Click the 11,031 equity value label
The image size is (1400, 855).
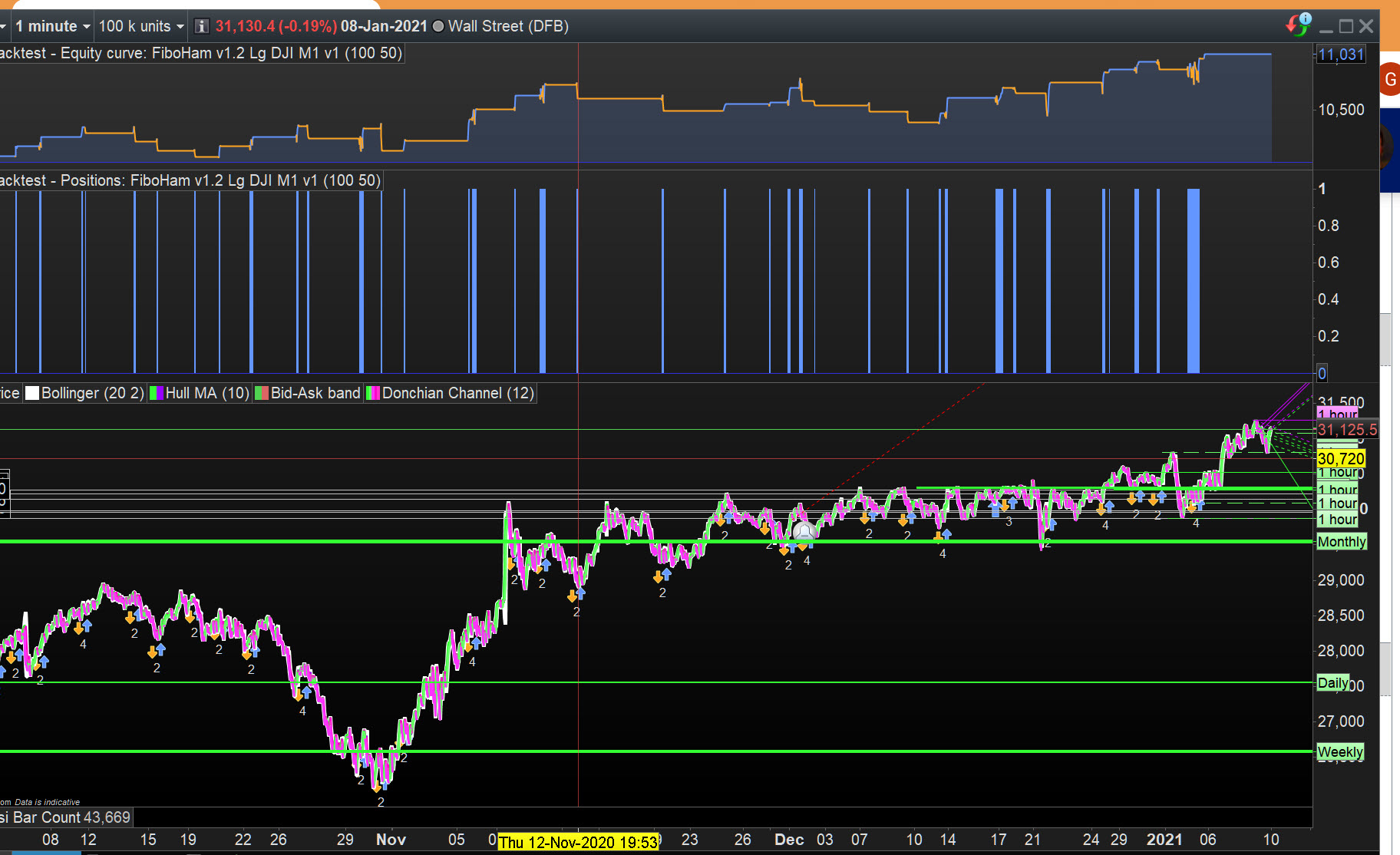1341,54
